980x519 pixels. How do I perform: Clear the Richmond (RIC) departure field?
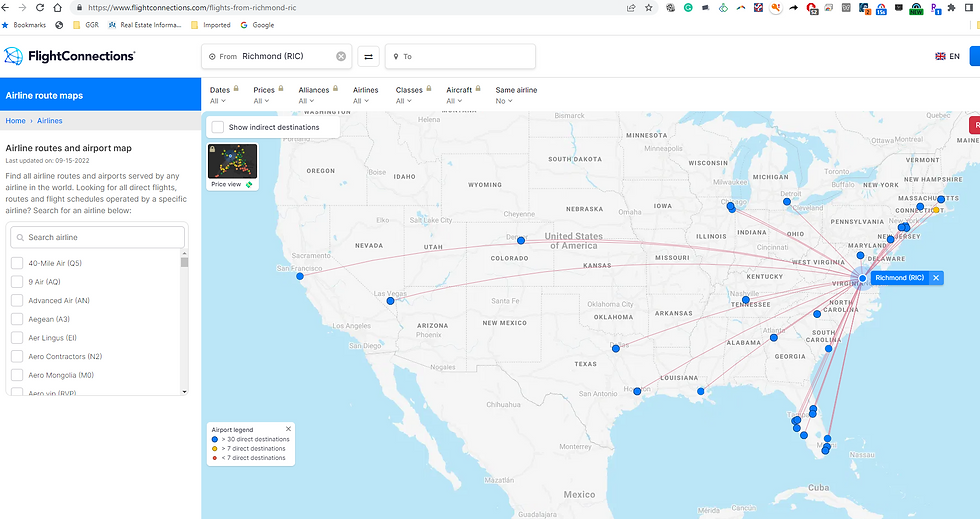click(341, 56)
